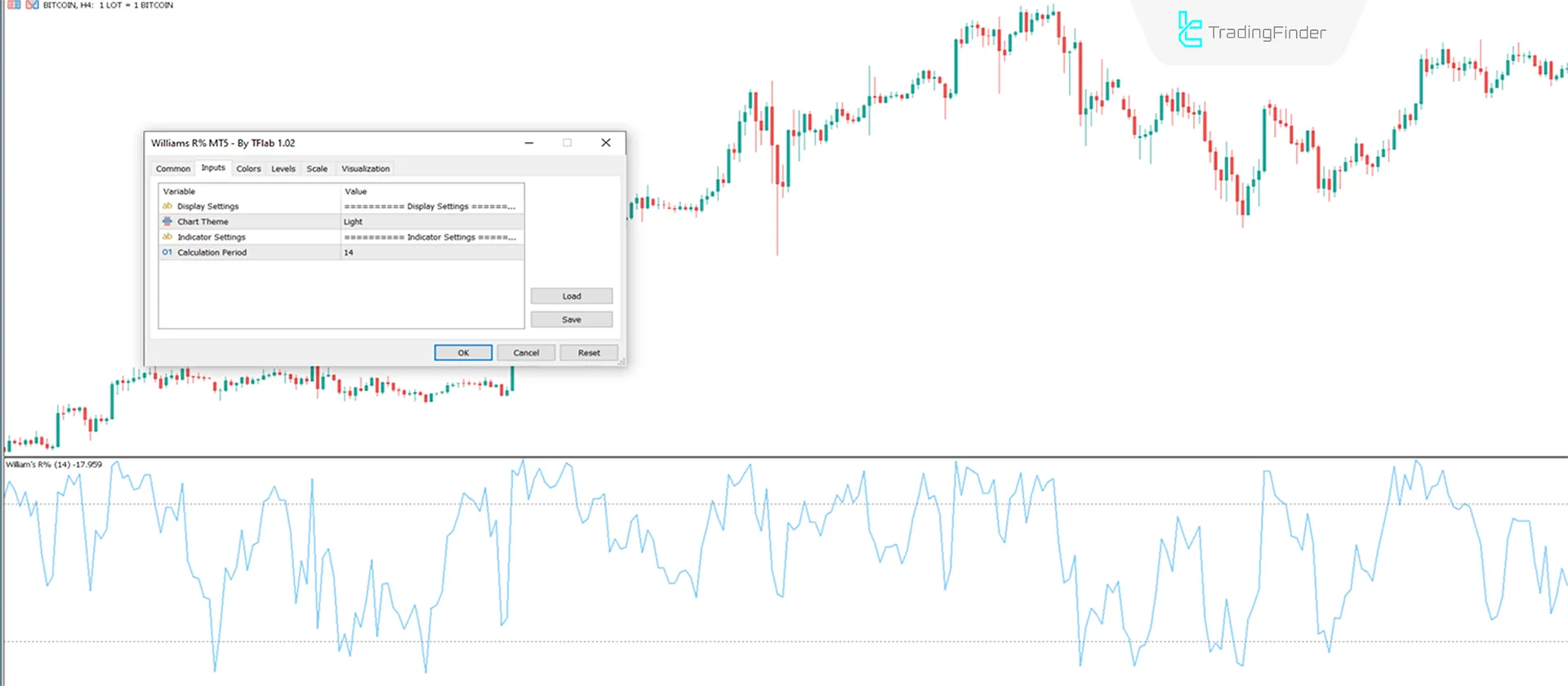Select the Visualization tab

(365, 168)
